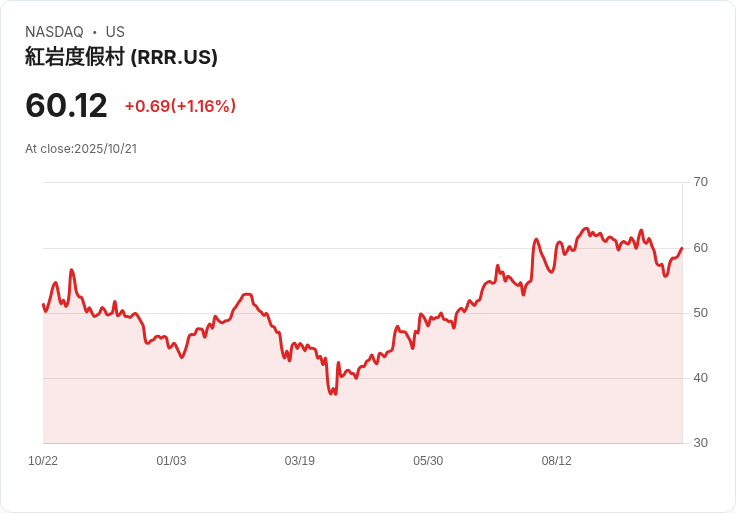Click the current price 60.12

coord(66,105)
